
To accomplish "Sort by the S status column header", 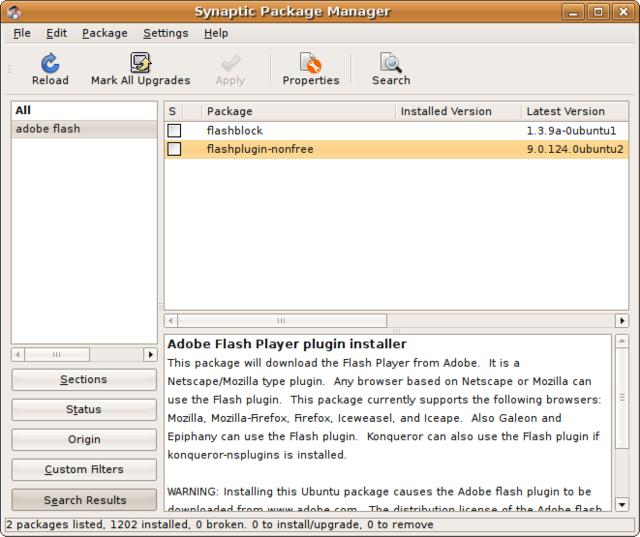I will pos(173,111).
